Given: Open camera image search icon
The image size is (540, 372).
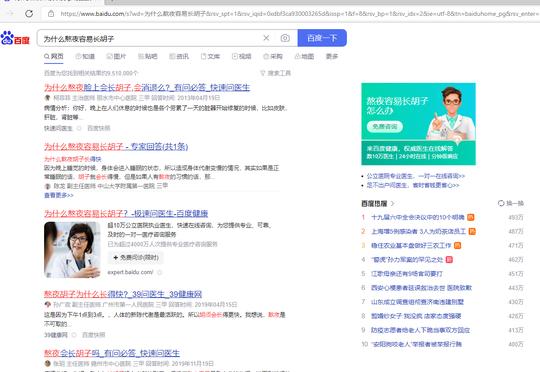Looking at the screenshot, I should (x=285, y=38).
